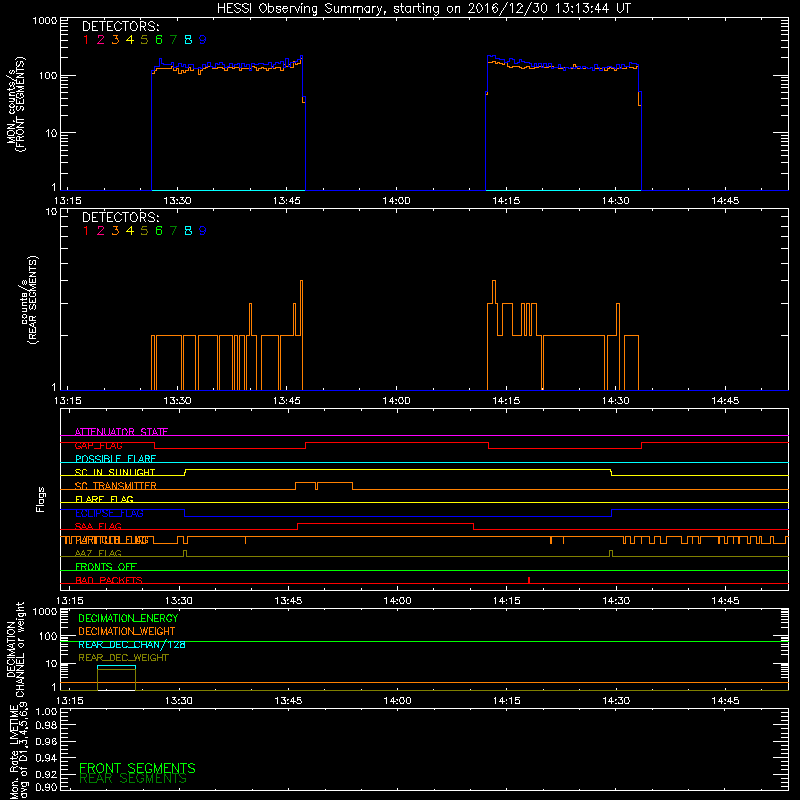Click olive detector 5 in the rear segments legend
Viewport: 800px width, 800px height.
click(144, 231)
